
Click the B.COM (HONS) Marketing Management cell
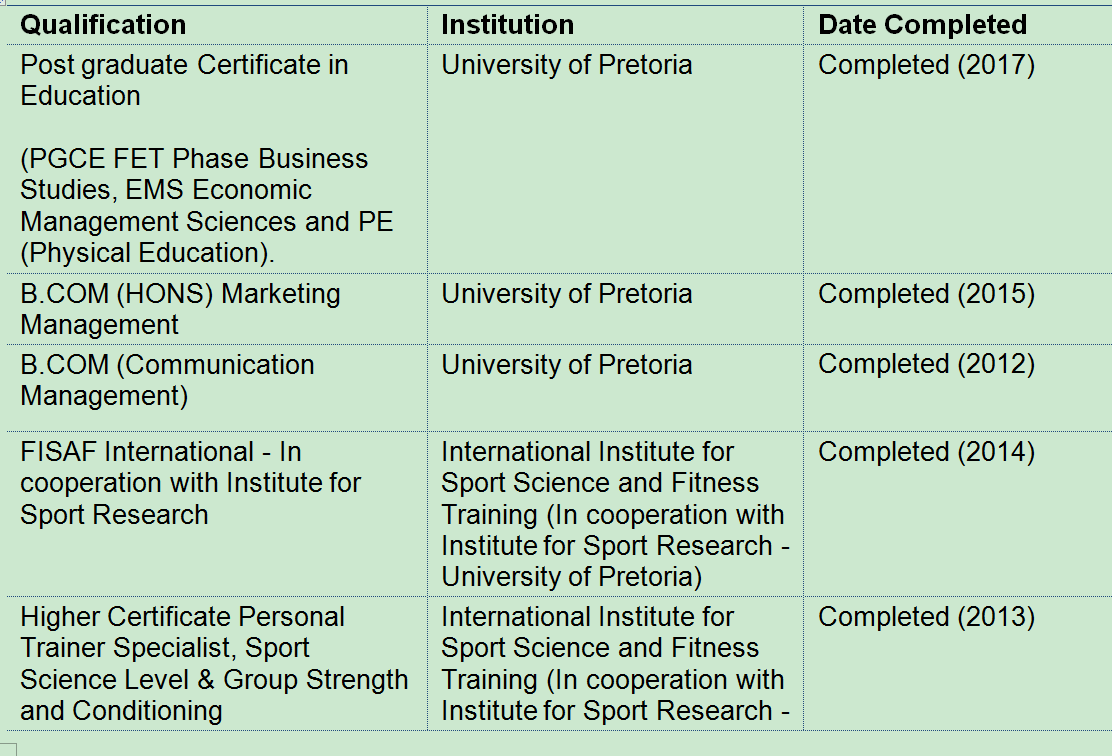tap(180, 309)
